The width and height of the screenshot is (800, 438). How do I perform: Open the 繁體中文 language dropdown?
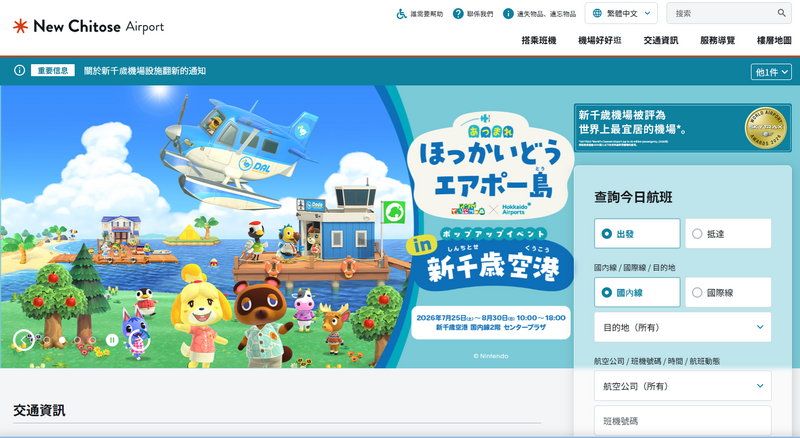621,13
